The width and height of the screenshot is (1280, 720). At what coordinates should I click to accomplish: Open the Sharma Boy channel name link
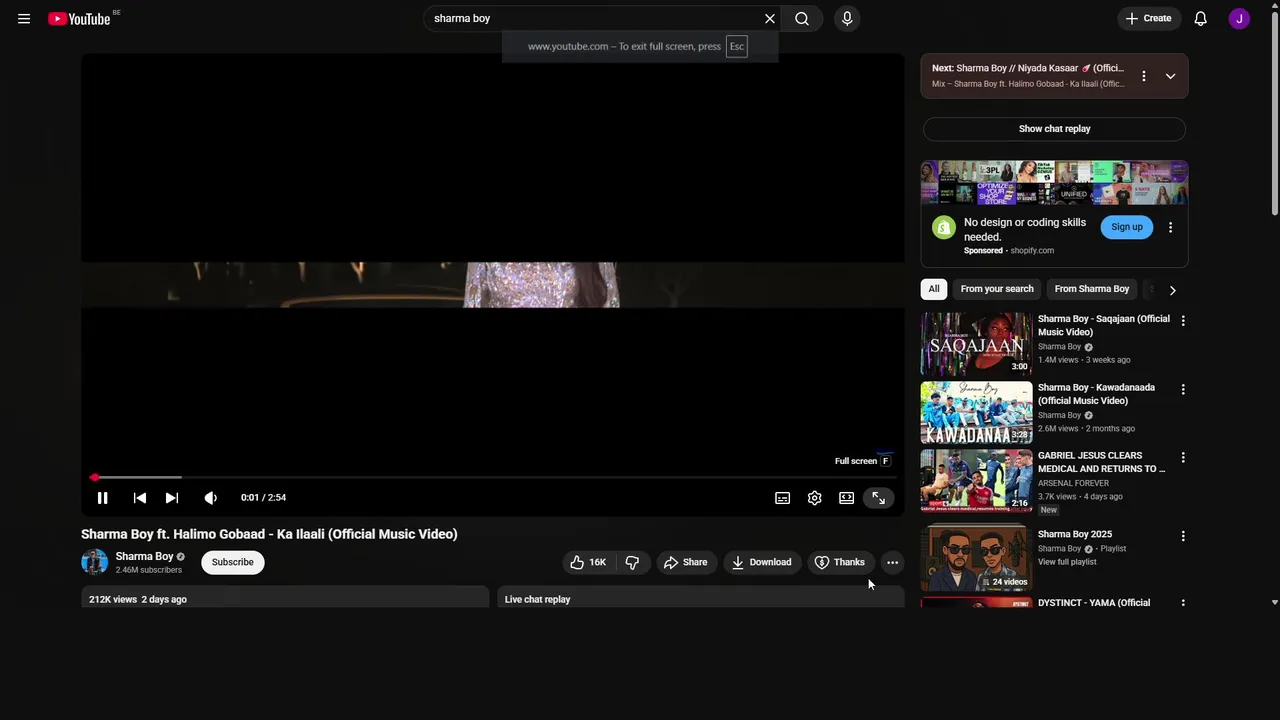click(x=144, y=557)
